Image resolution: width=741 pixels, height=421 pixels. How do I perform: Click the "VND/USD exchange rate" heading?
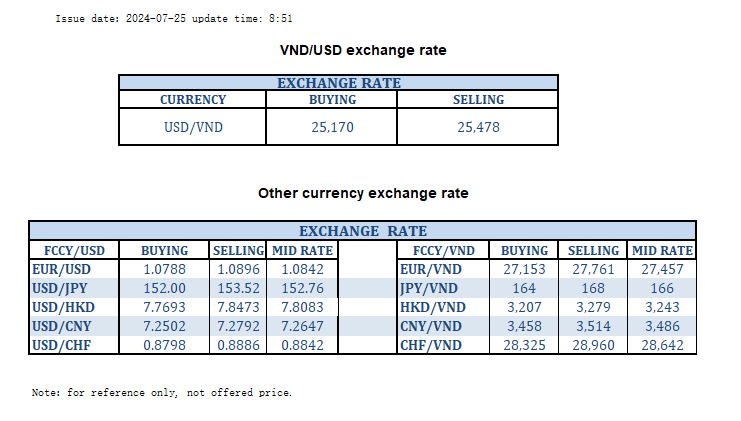363,49
